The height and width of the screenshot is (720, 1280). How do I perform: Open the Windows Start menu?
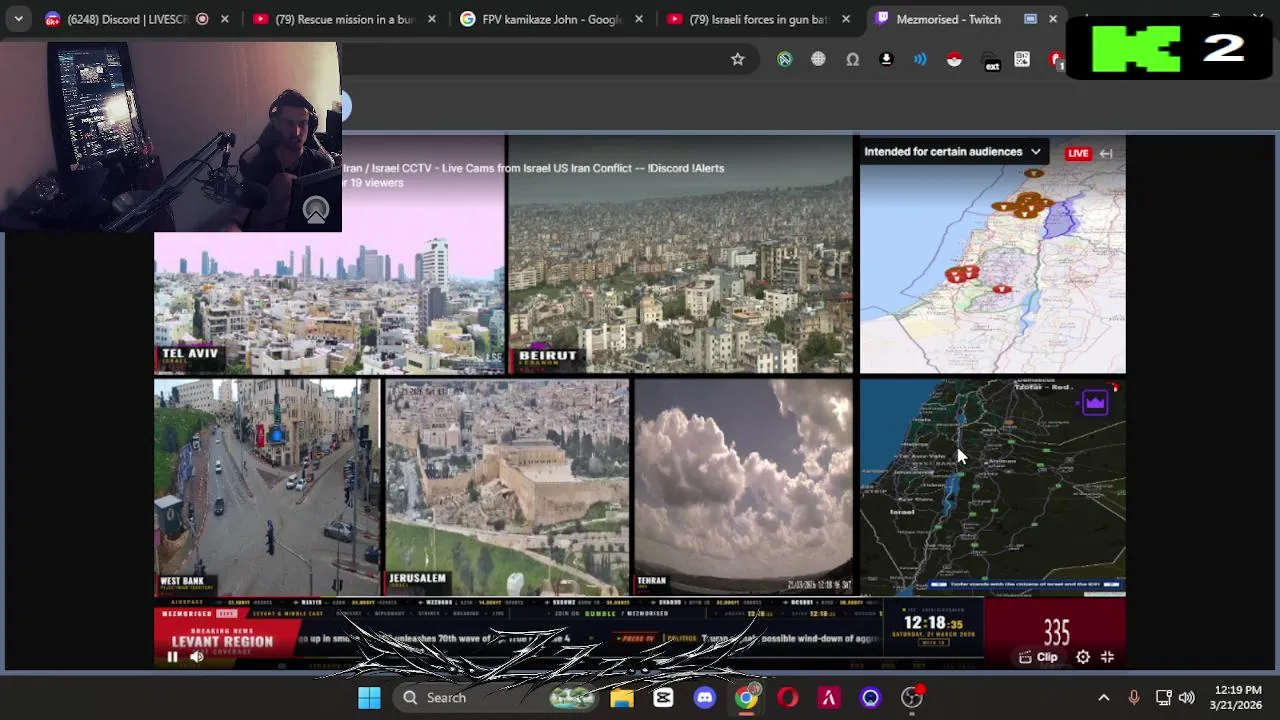369,697
